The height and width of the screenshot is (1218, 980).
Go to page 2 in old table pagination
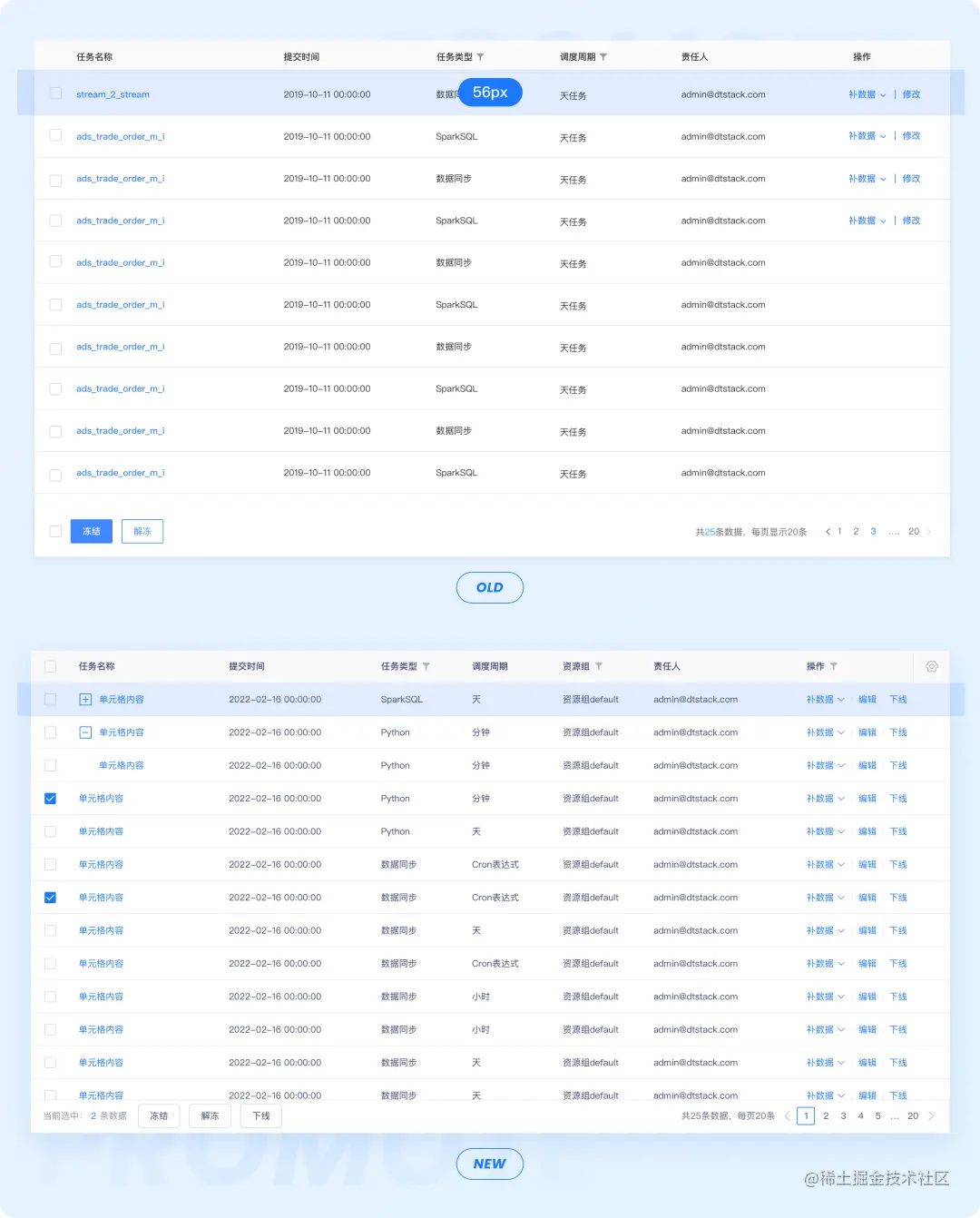(x=856, y=532)
